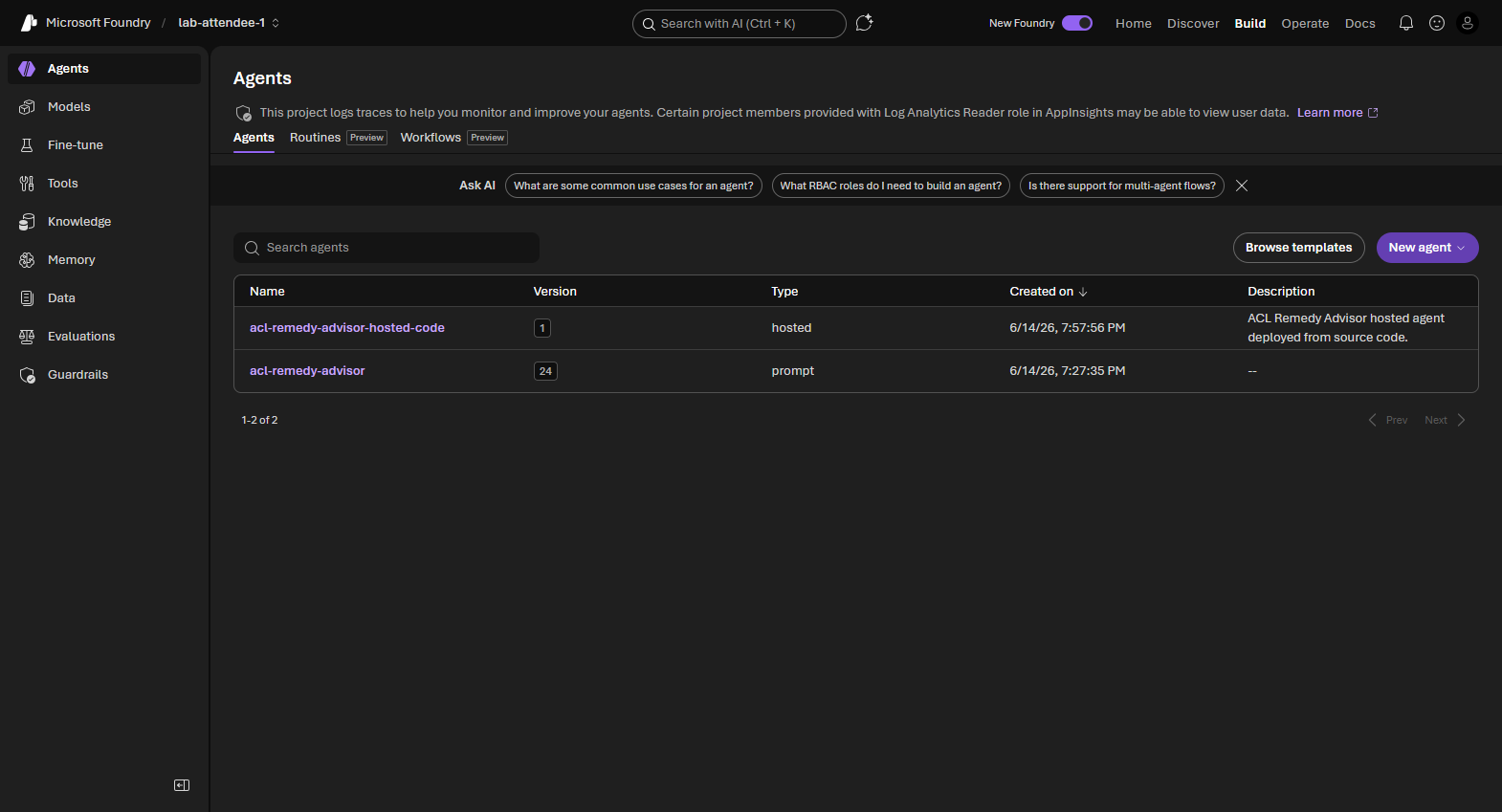The height and width of the screenshot is (812, 1502).
Task: Open the Data section
Action: (104, 298)
